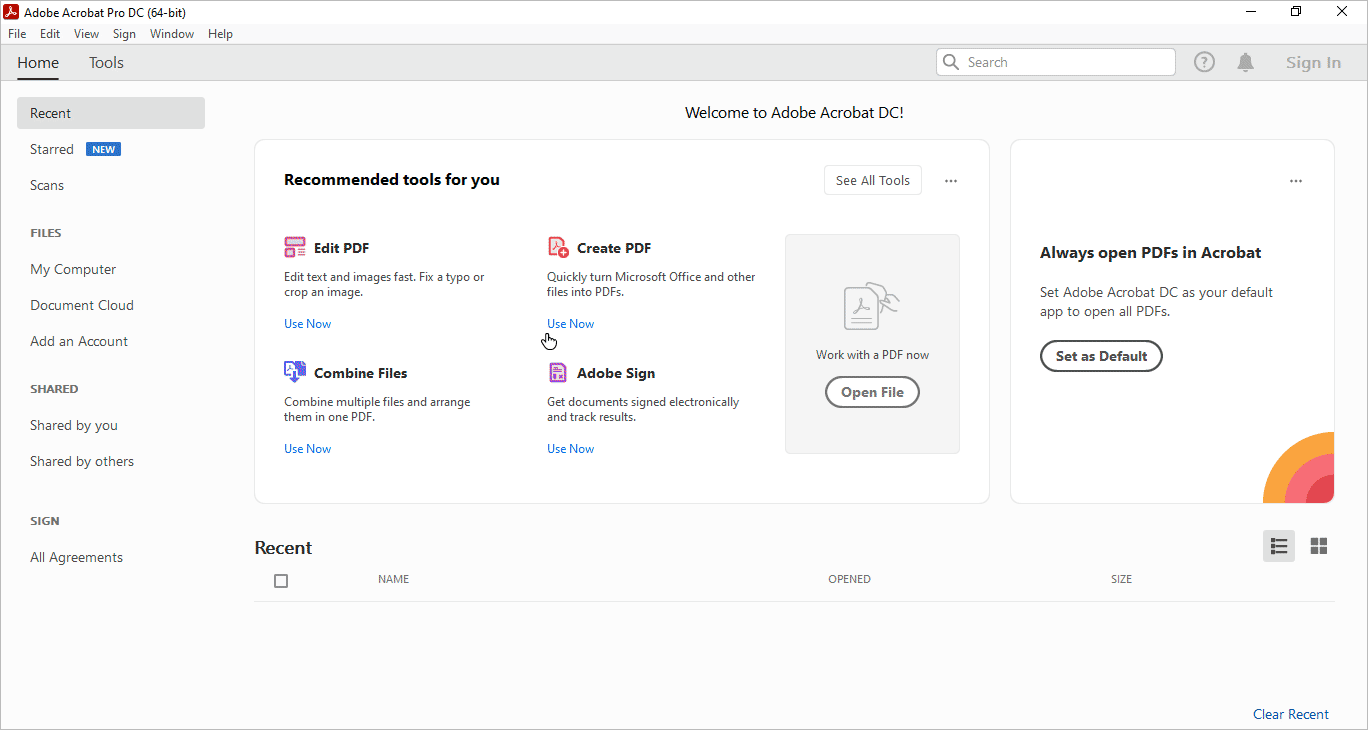The width and height of the screenshot is (1368, 730).
Task: Switch to the Tools tab
Action: click(106, 63)
